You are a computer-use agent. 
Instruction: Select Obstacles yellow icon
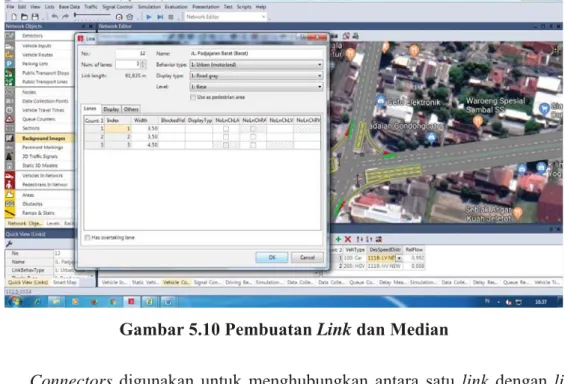point(9,204)
